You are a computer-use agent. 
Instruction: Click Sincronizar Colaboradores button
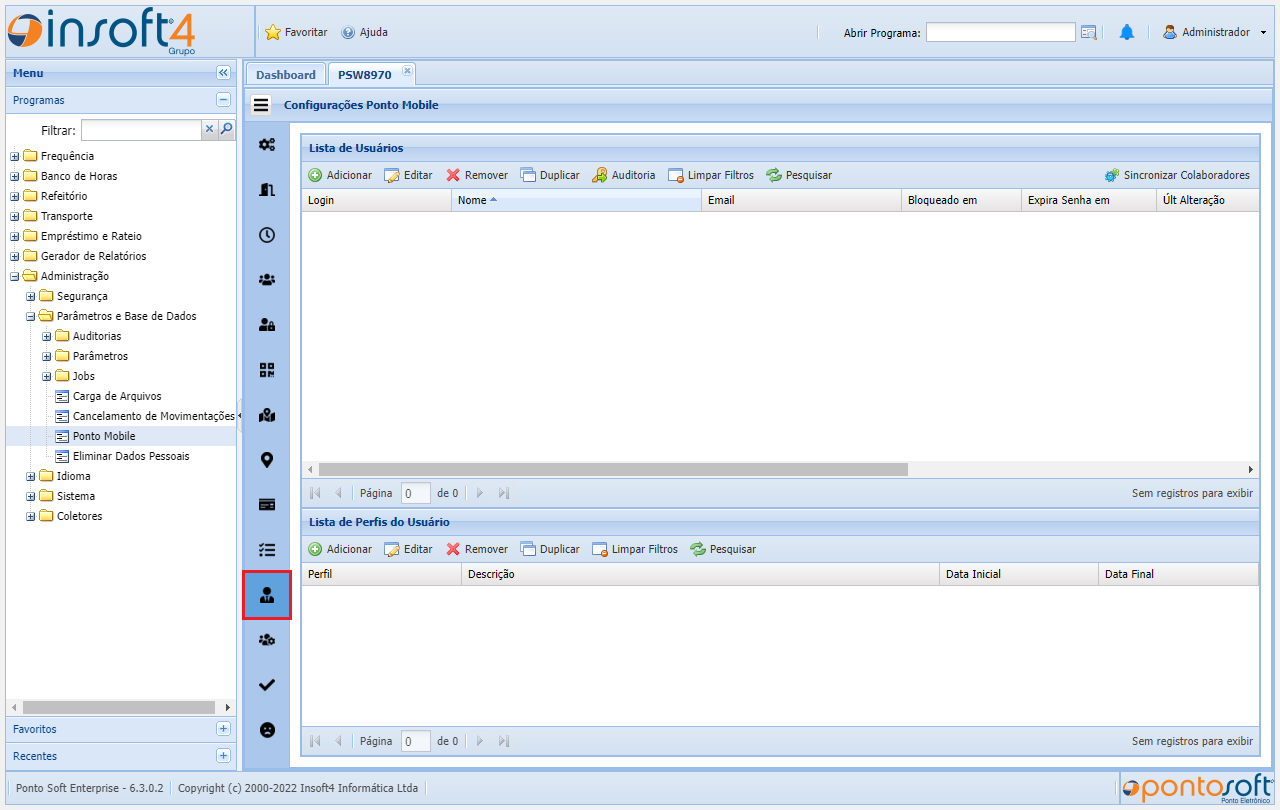(1177, 175)
